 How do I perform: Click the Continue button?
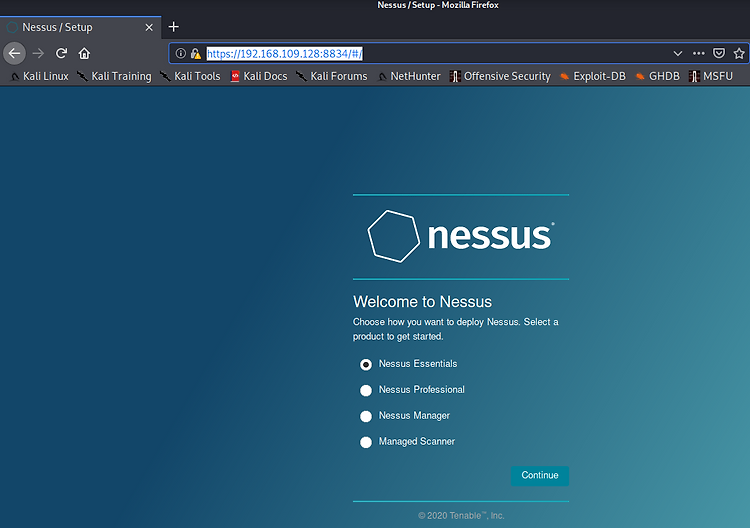click(540, 475)
